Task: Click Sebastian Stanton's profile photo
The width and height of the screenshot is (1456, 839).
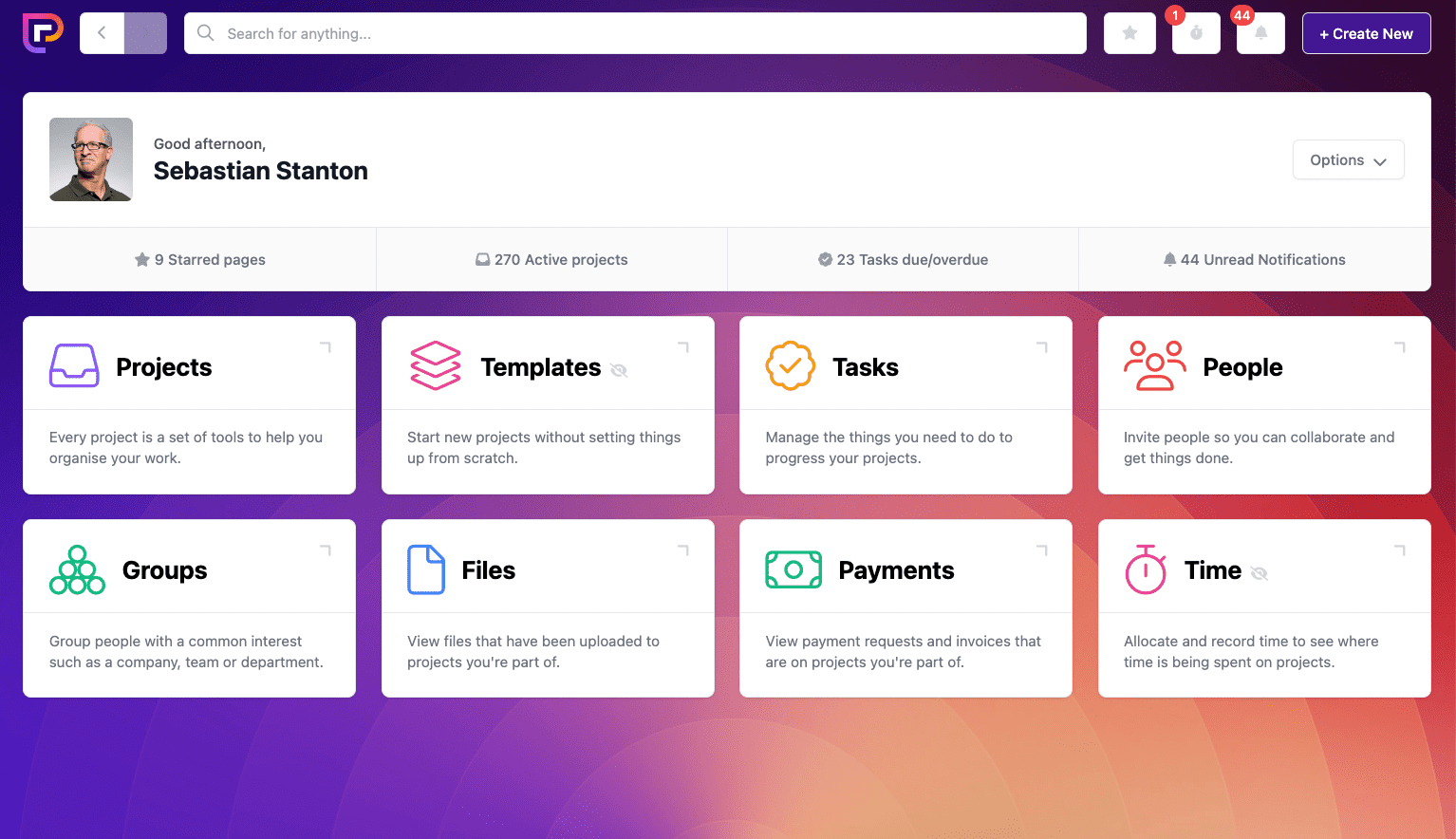Action: coord(91,159)
